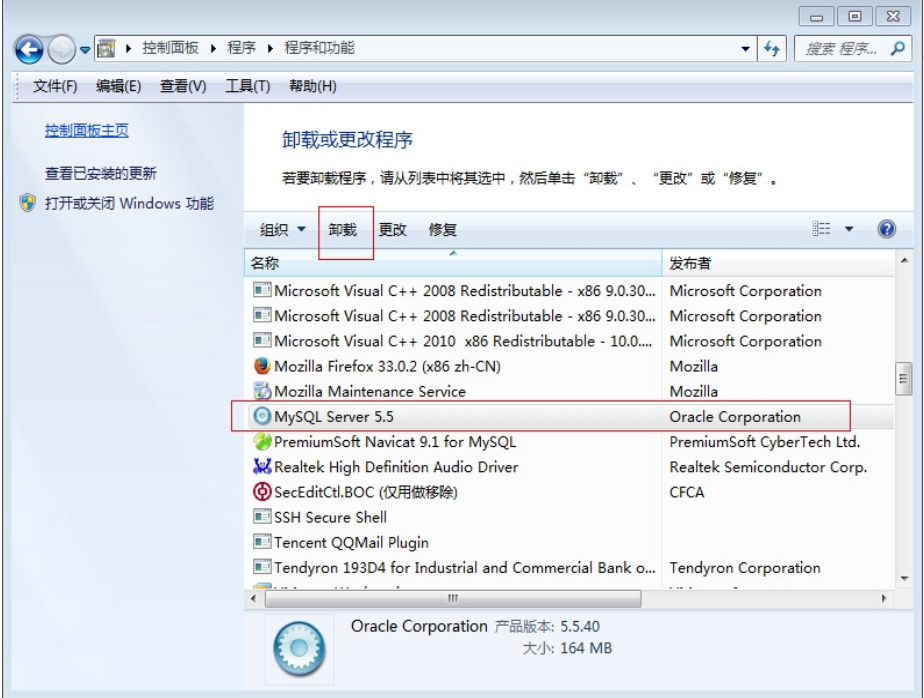Open the view options dropdown arrow

coord(849,229)
